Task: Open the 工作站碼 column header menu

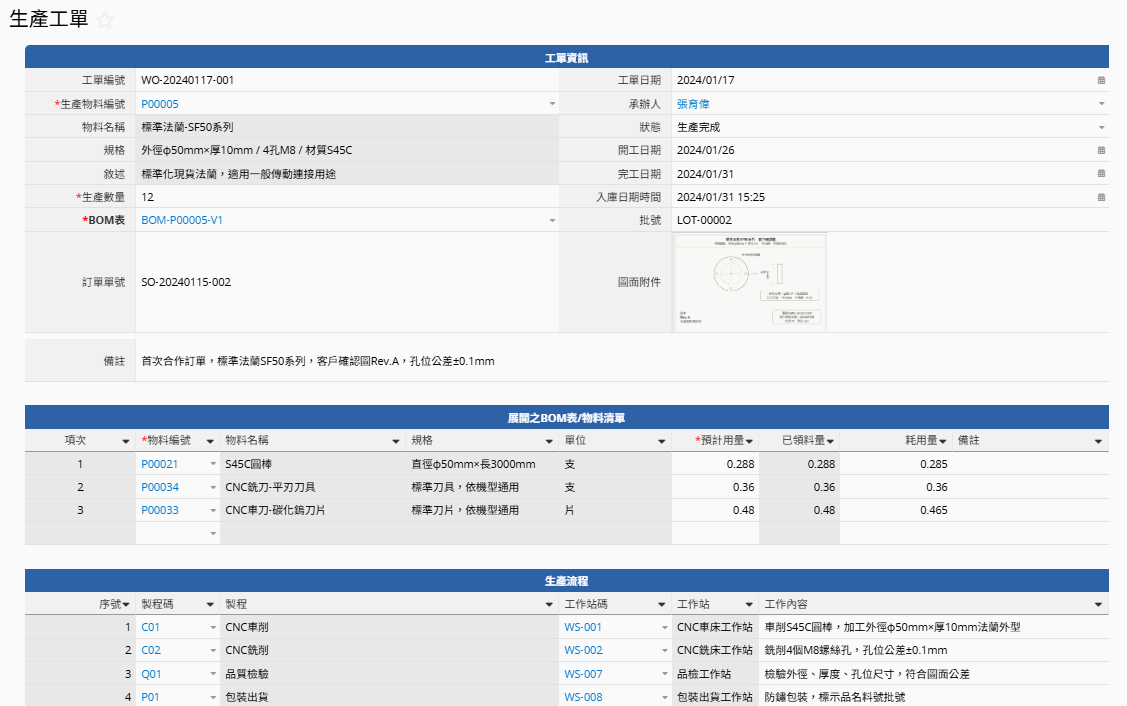Action: coord(661,604)
